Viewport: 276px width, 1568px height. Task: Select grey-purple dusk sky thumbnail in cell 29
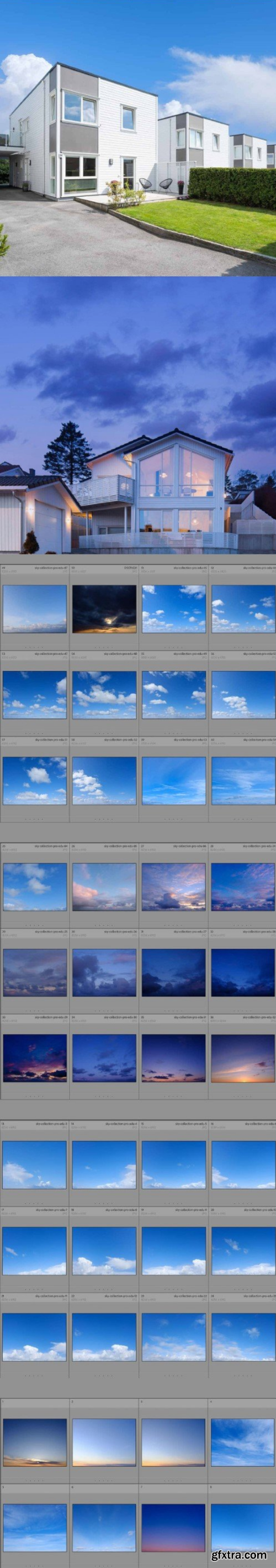[35, 973]
